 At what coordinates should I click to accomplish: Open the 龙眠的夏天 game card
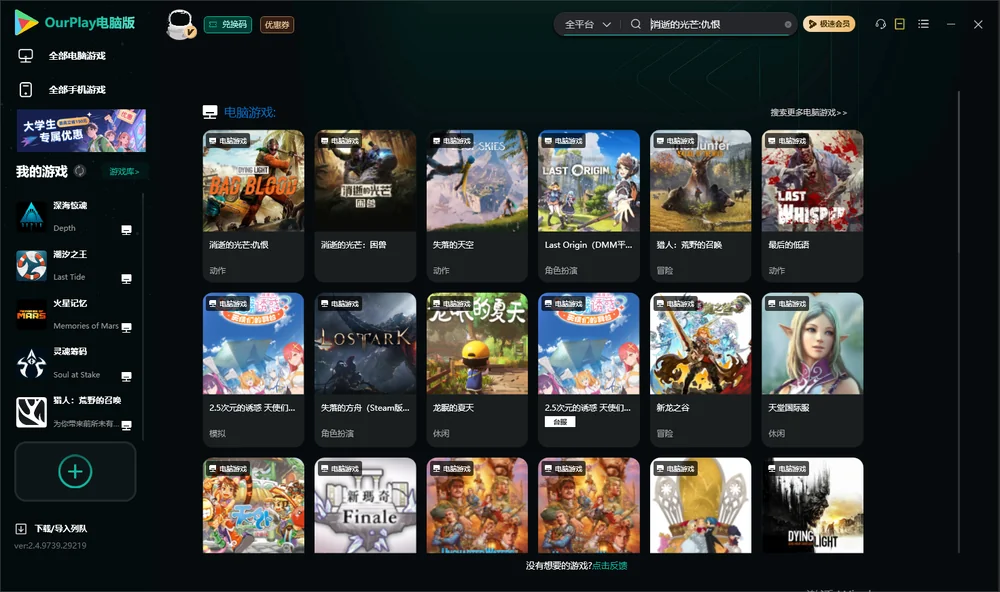coord(477,369)
